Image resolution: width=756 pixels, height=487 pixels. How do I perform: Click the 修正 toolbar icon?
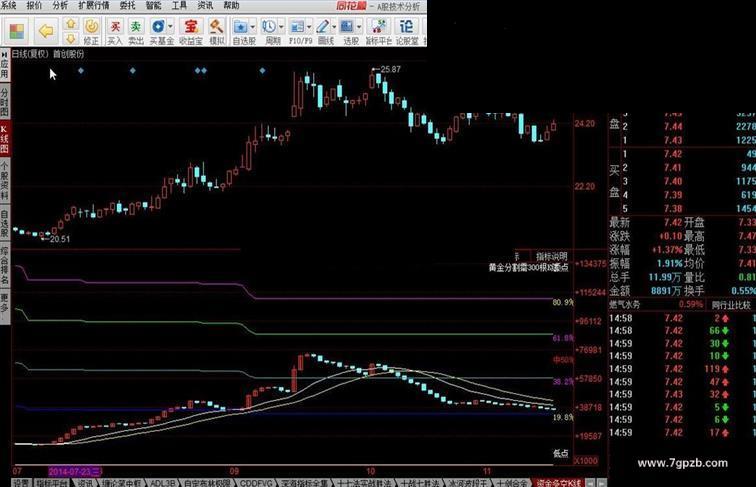pos(91,31)
